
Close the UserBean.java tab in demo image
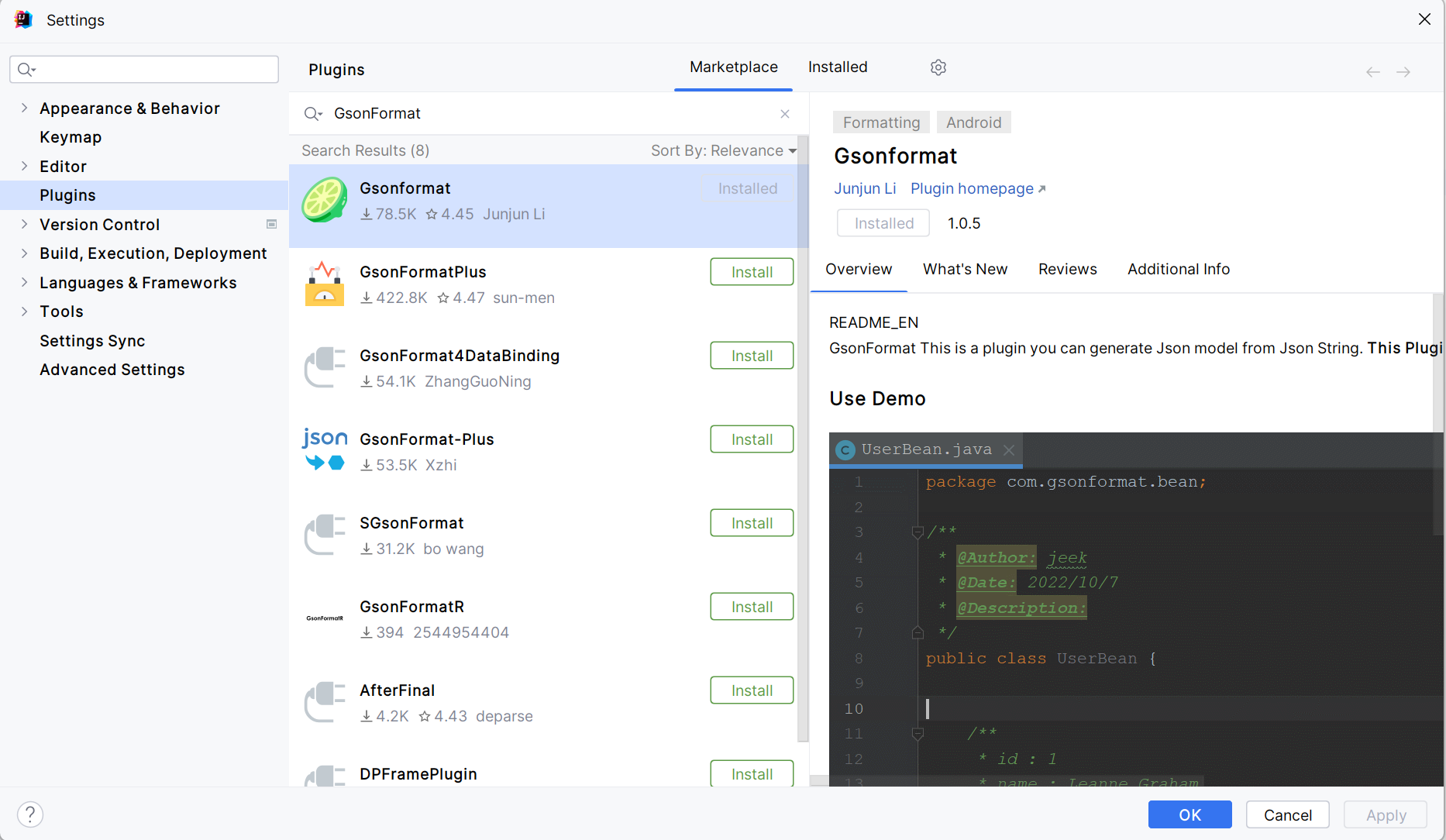[1009, 449]
